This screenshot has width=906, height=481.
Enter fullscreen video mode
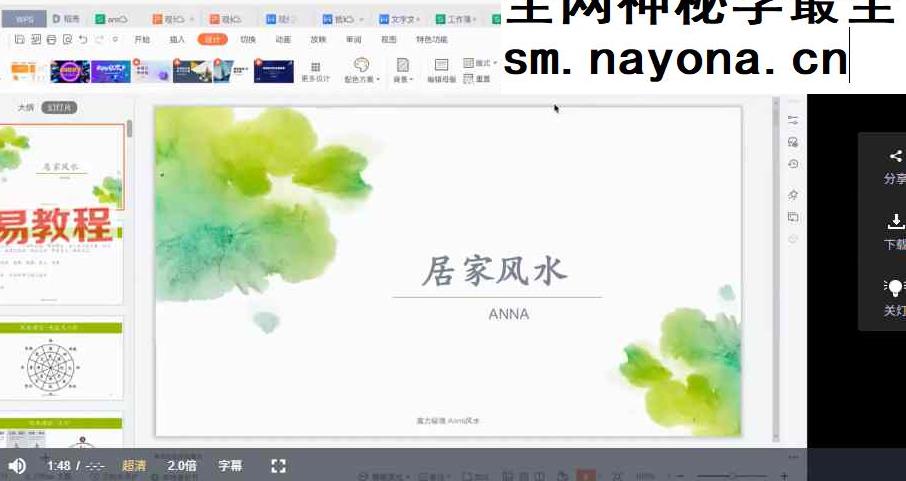(279, 466)
